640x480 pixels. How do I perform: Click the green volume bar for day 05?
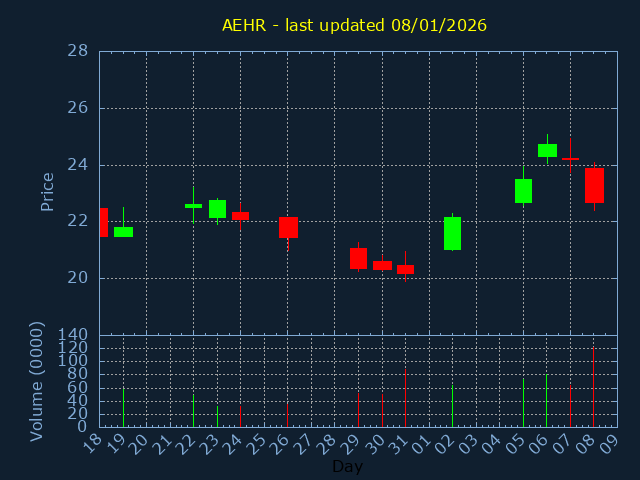coord(523,403)
